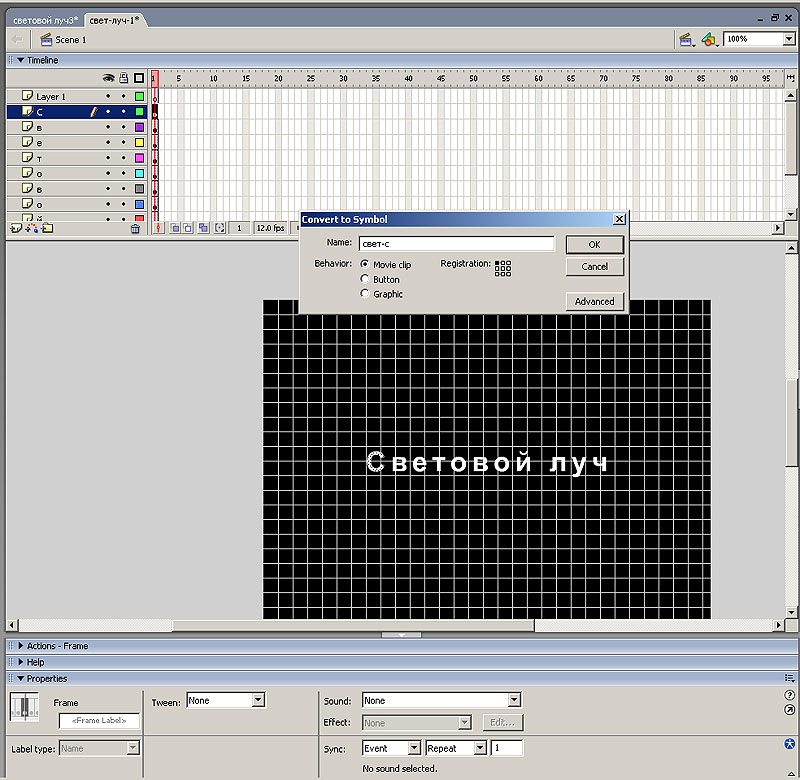Click the Center Frame timeline icon

click(x=157, y=228)
